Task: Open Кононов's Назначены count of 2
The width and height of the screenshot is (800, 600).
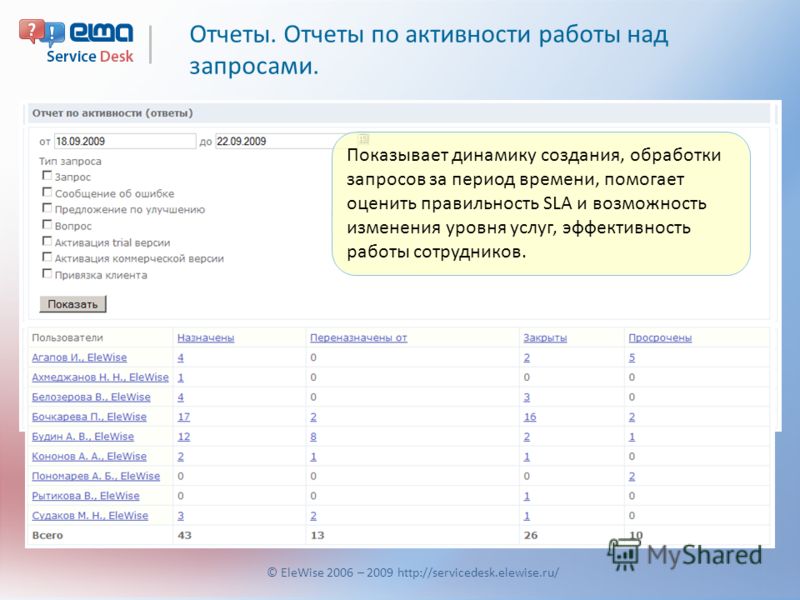Action: pyautogui.click(x=181, y=456)
